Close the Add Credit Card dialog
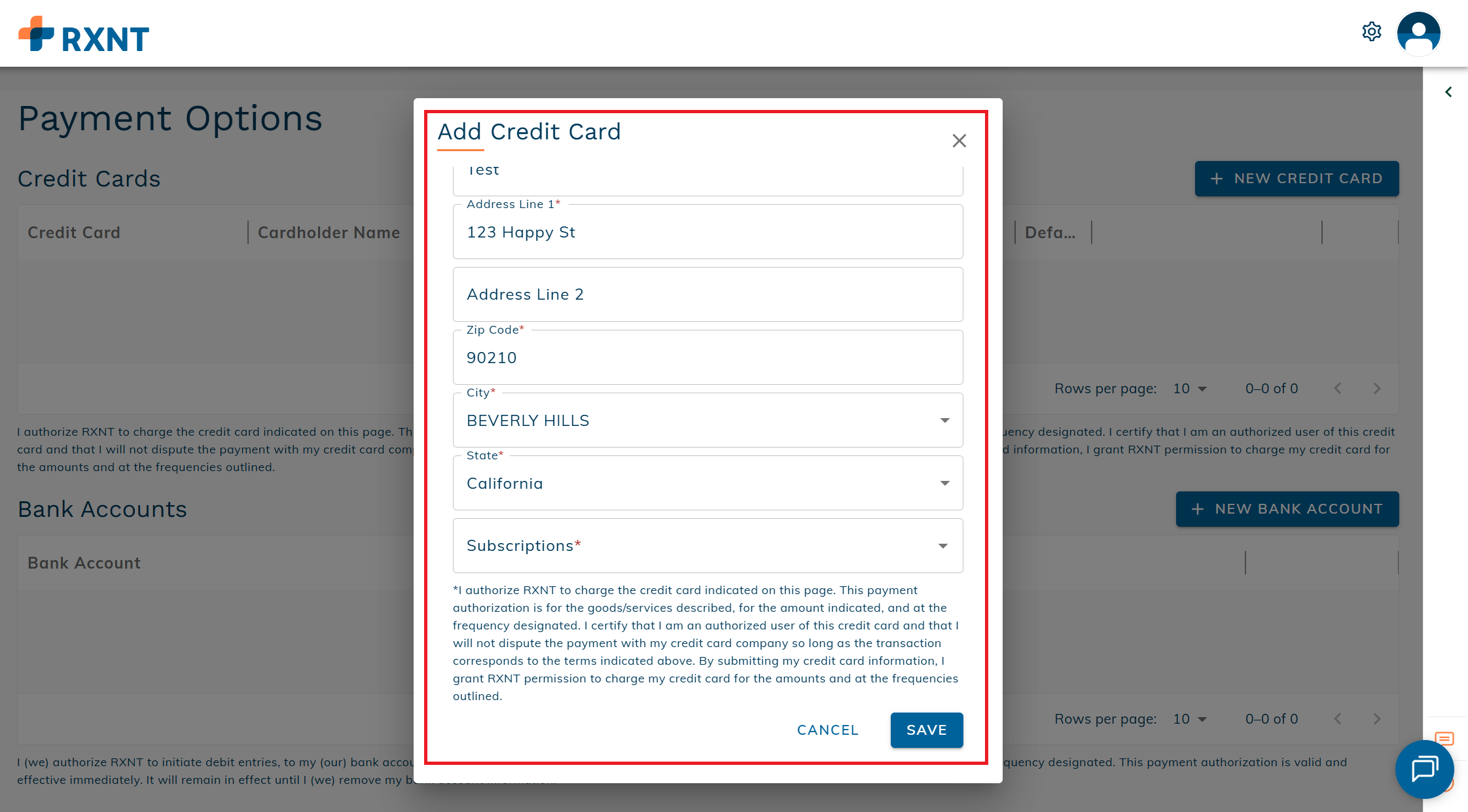Image resolution: width=1468 pixels, height=812 pixels. 959,141
